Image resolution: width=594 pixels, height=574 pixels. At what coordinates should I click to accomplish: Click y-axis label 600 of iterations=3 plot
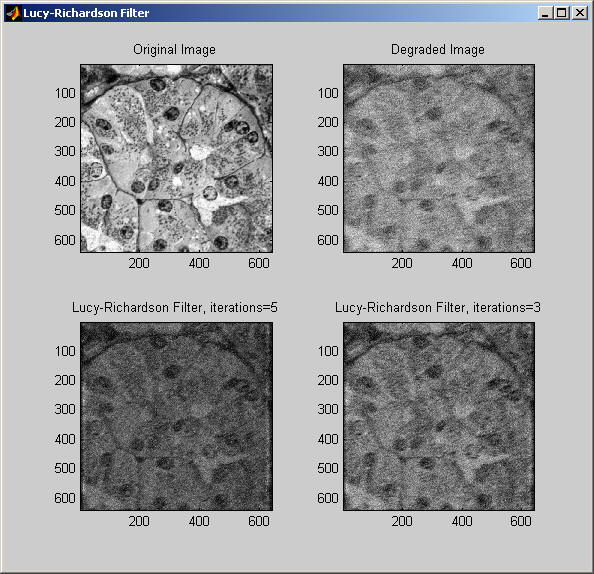pos(328,498)
